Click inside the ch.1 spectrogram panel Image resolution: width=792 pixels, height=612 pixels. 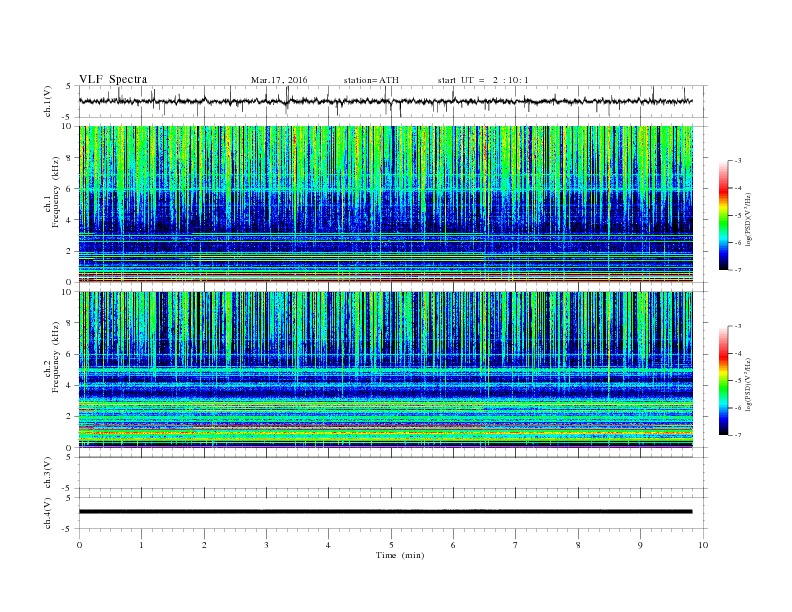pyautogui.click(x=386, y=204)
